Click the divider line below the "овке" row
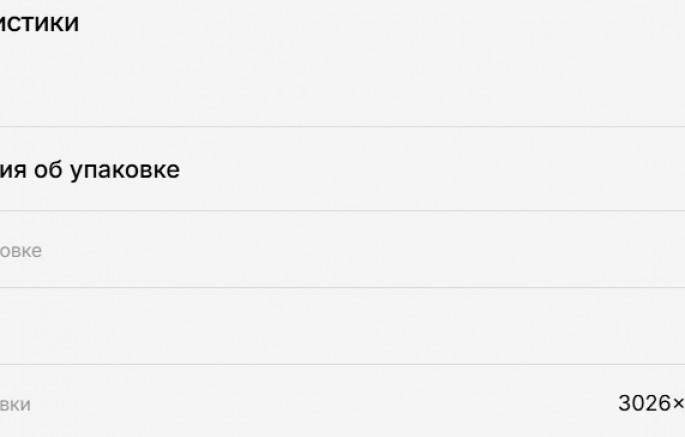The height and width of the screenshot is (437, 685). 342,287
